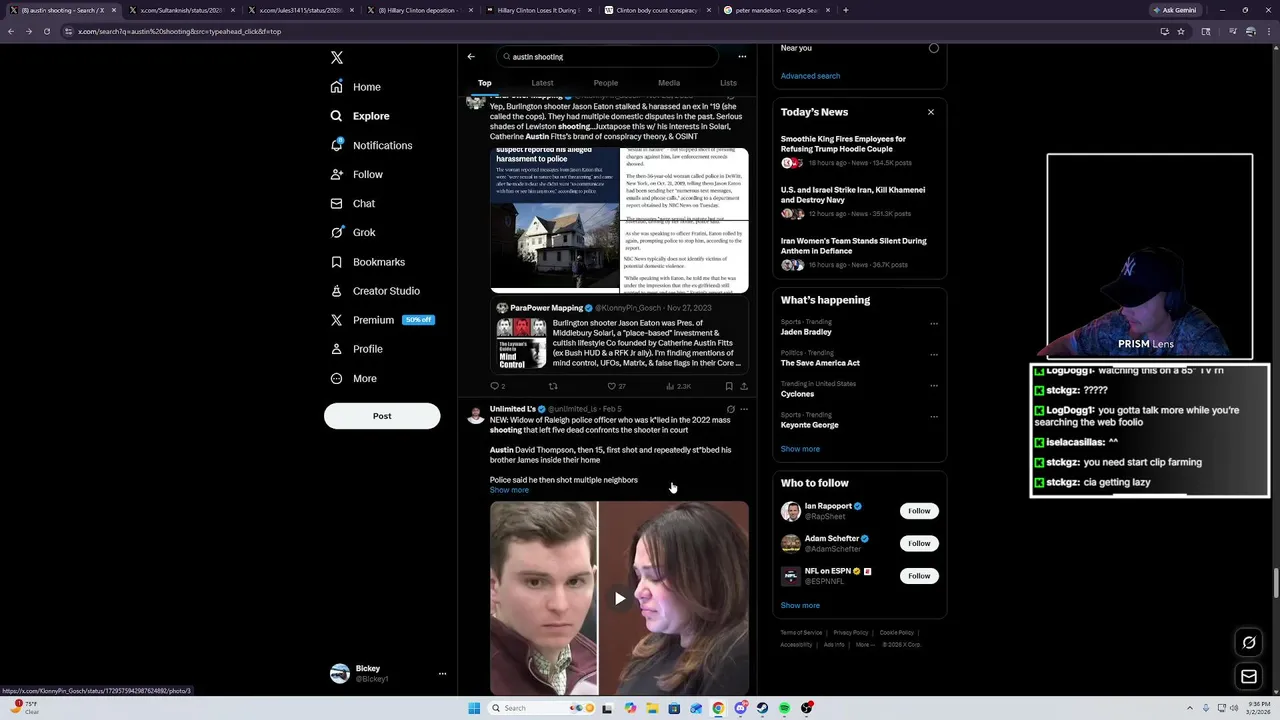Open More menu in sidebar
Viewport: 1280px width, 720px height.
[354, 378]
